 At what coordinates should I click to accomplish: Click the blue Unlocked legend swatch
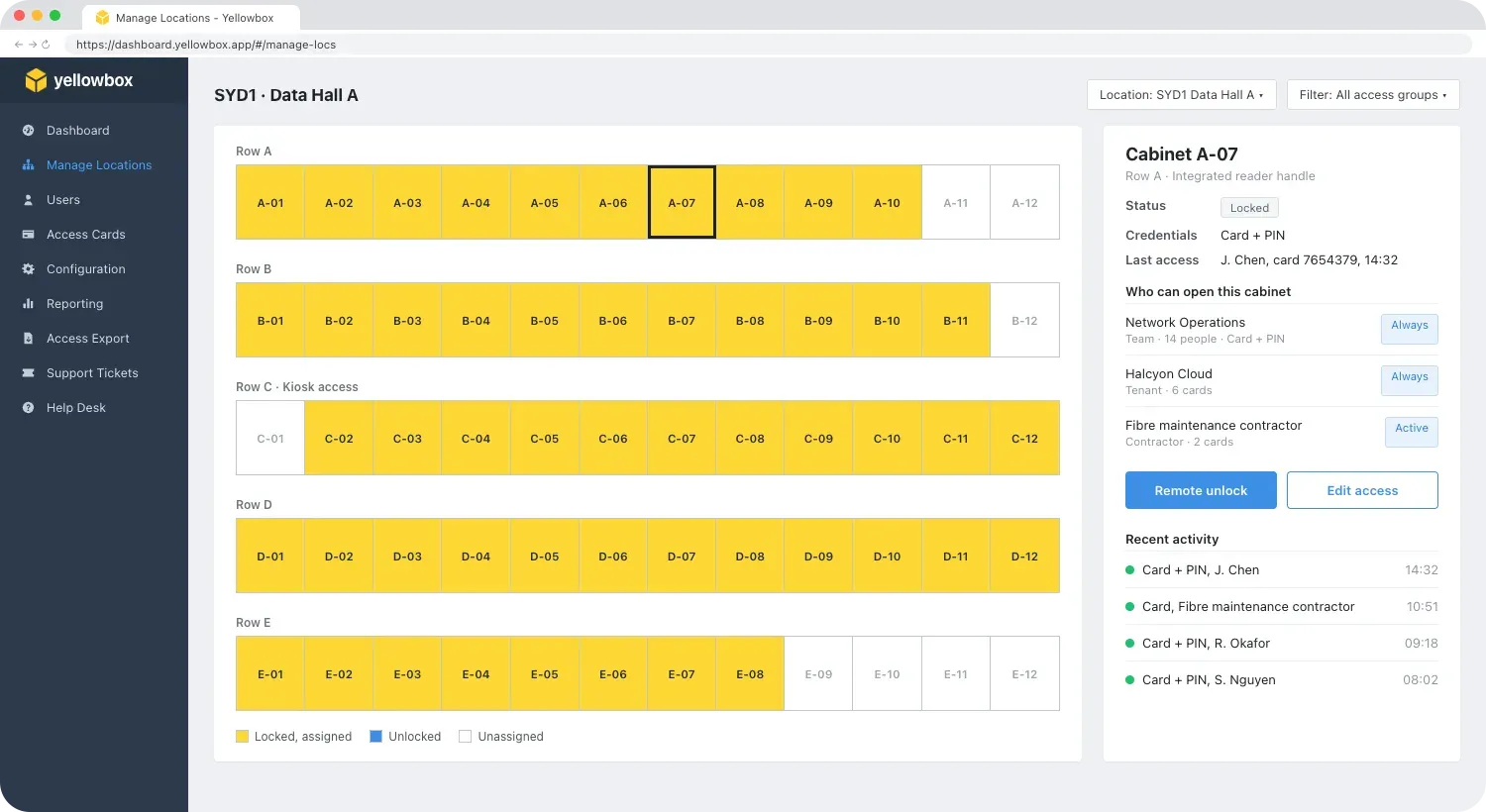375,737
